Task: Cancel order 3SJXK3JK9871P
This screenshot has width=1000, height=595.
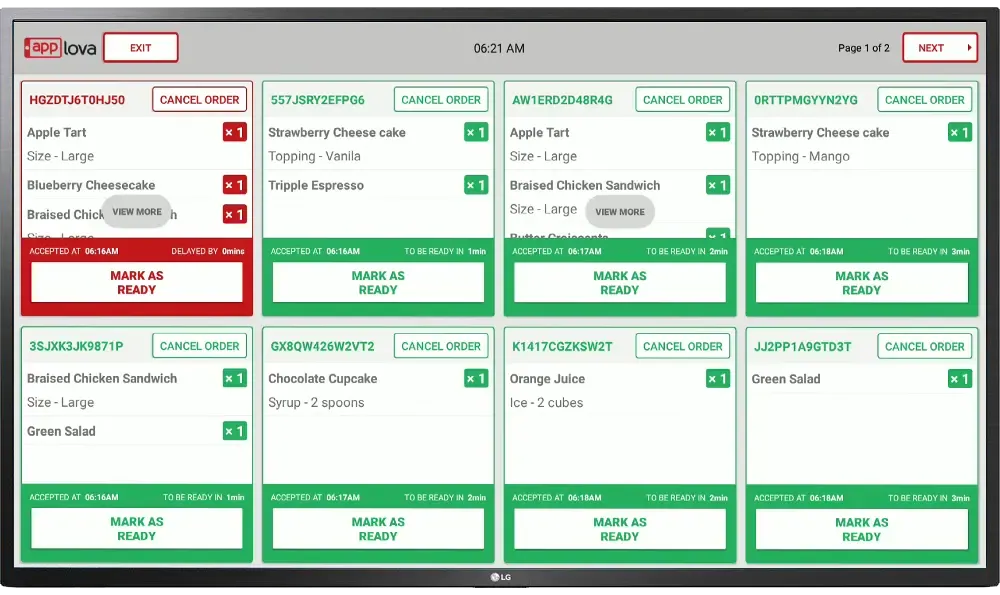Action: [x=200, y=346]
